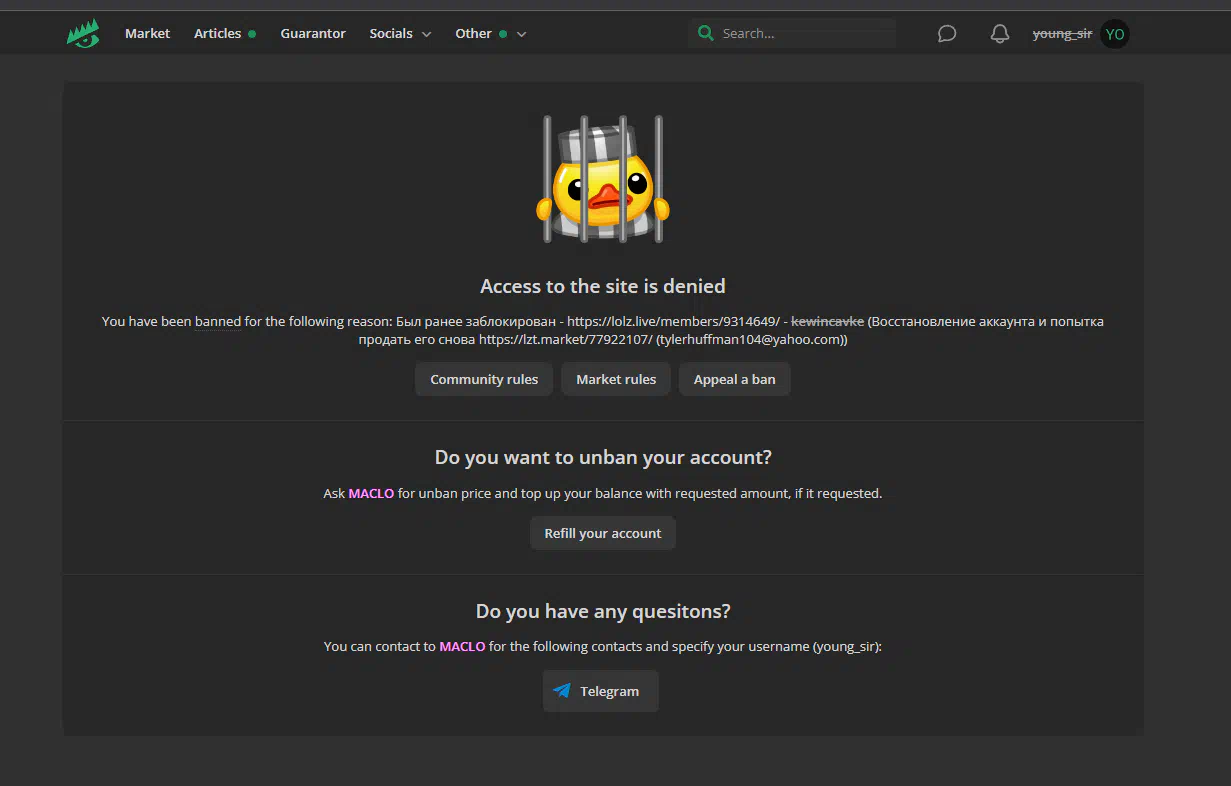Click the green eye site logo

[84, 33]
